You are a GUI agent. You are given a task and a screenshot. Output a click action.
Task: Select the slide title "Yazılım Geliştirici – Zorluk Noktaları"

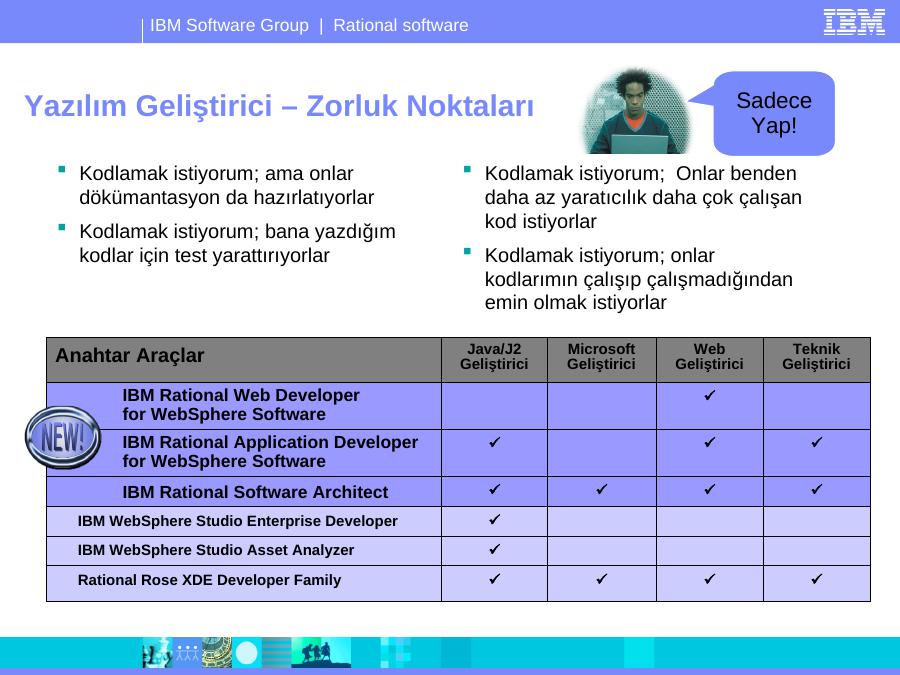279,106
